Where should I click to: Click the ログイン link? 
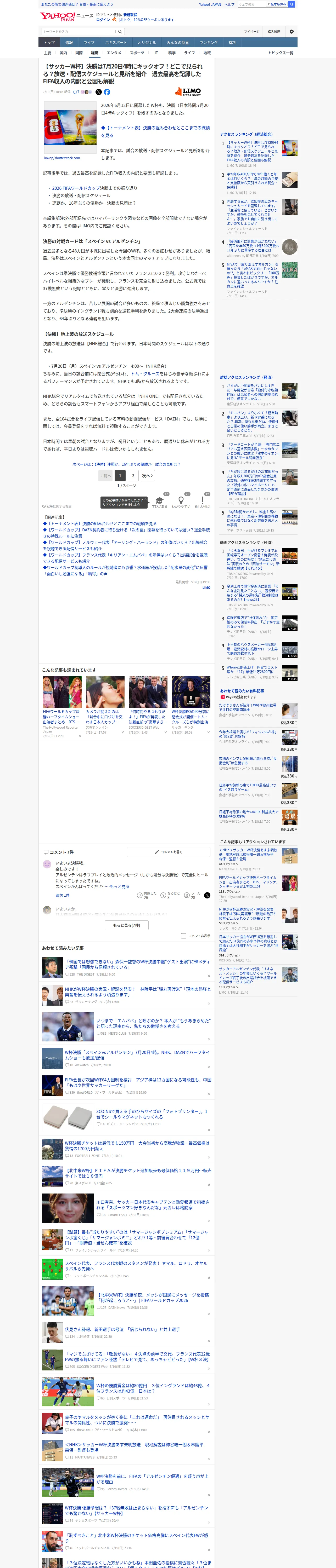pyautogui.click(x=103, y=20)
